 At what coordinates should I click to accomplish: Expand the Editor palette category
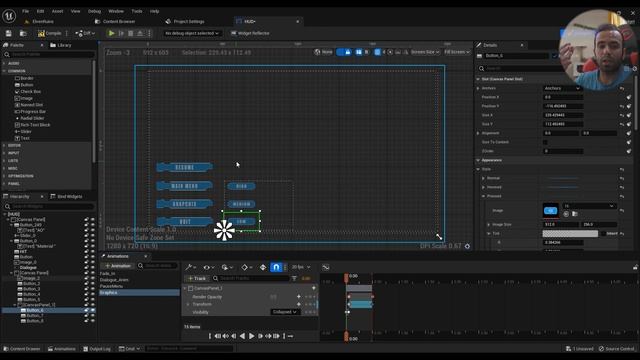[4, 145]
